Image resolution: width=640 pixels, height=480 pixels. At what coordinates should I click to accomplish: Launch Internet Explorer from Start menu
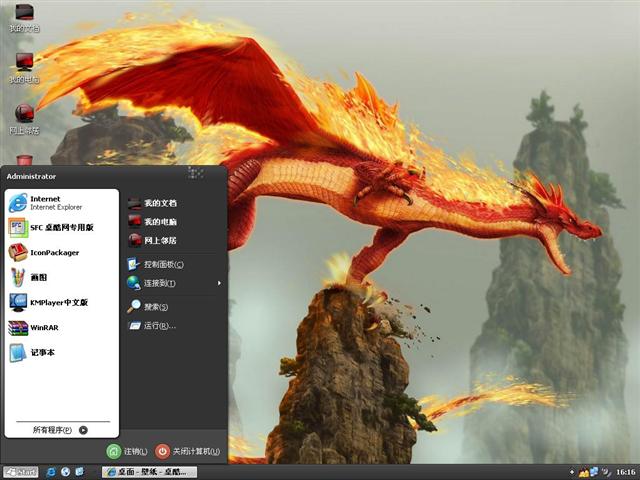click(x=62, y=203)
